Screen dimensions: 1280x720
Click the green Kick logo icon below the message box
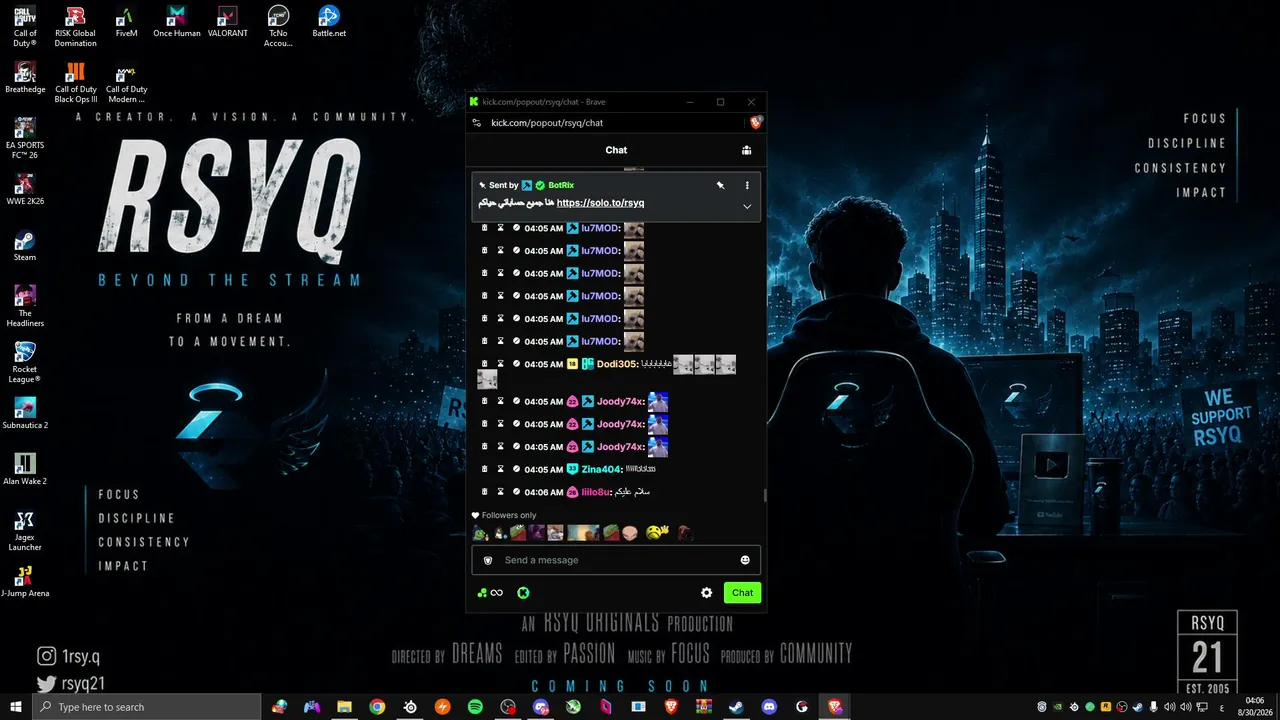(523, 593)
